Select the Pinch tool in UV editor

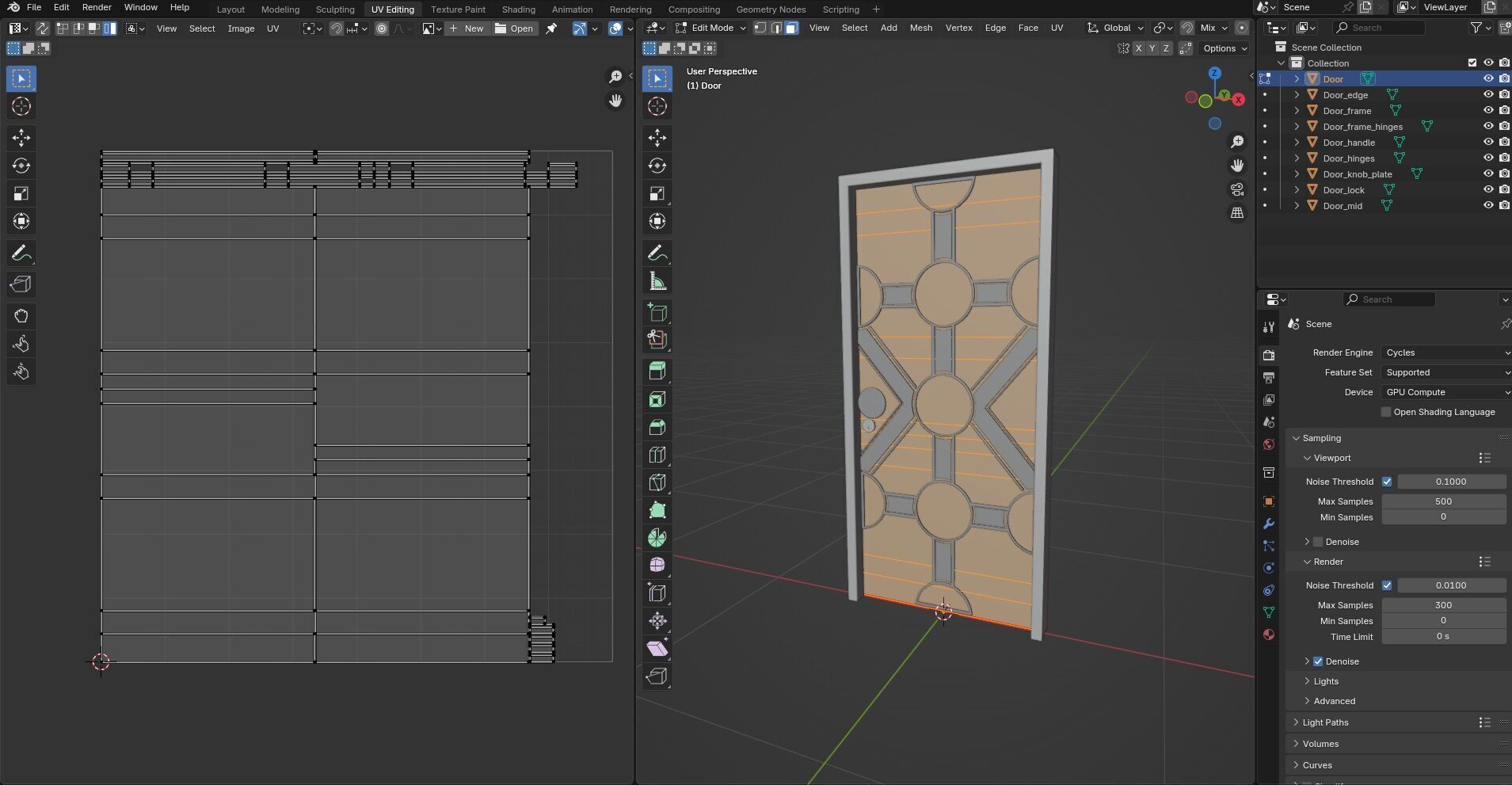(21, 372)
